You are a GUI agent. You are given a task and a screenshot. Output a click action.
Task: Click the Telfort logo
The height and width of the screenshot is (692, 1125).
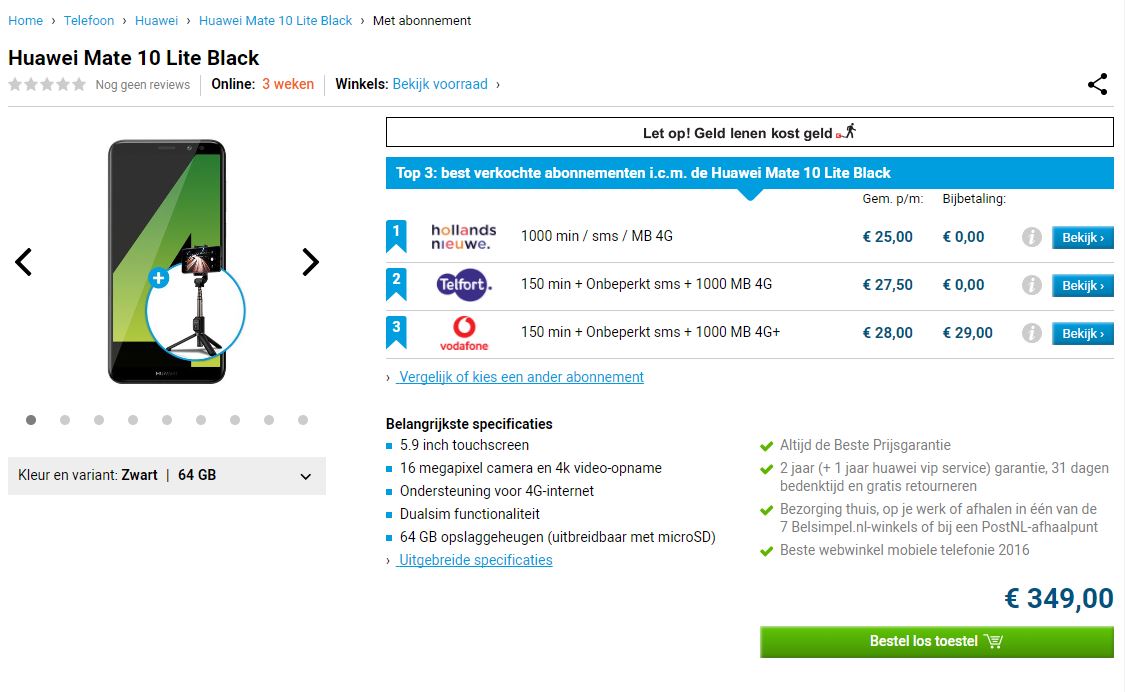(463, 285)
